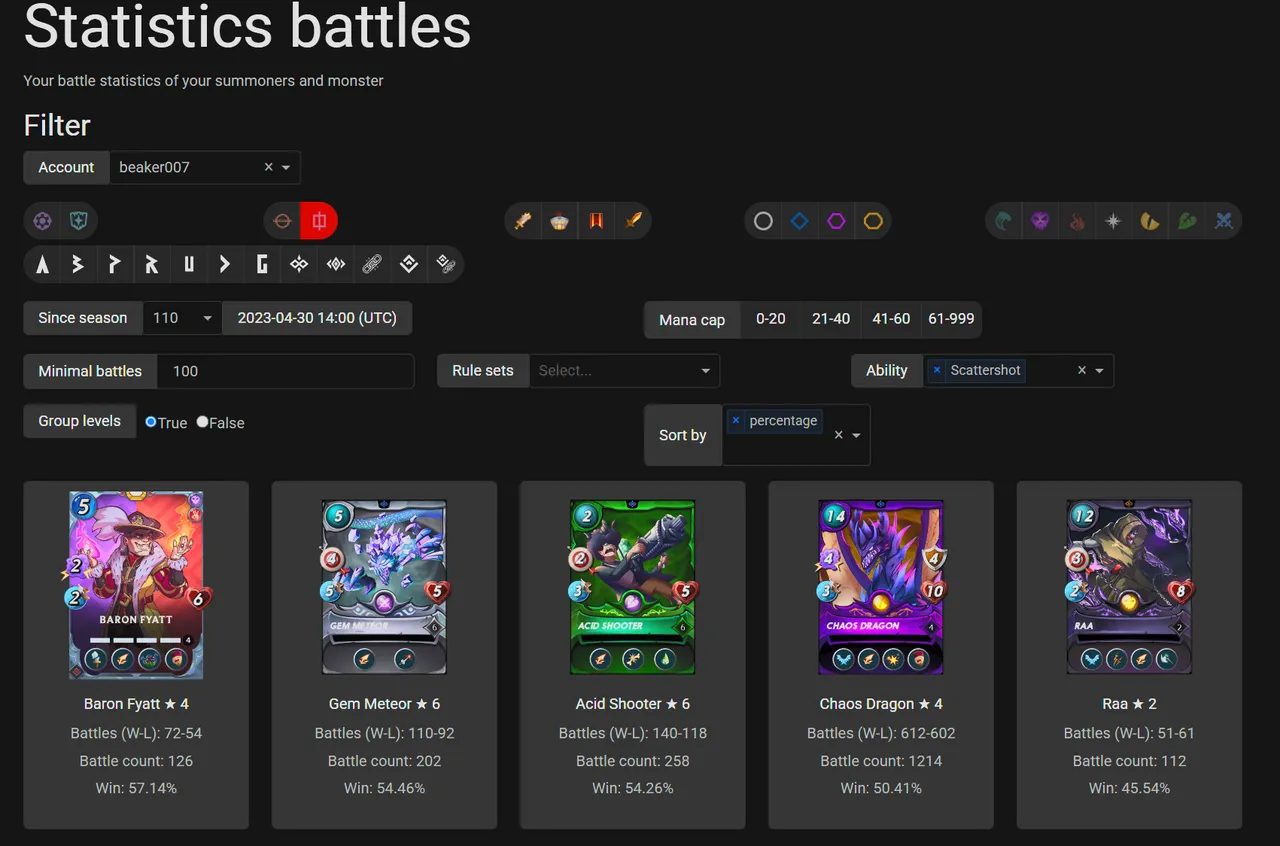Select the Beta edition 'B' rune icon
This screenshot has width=1280, height=846.
tap(78, 264)
